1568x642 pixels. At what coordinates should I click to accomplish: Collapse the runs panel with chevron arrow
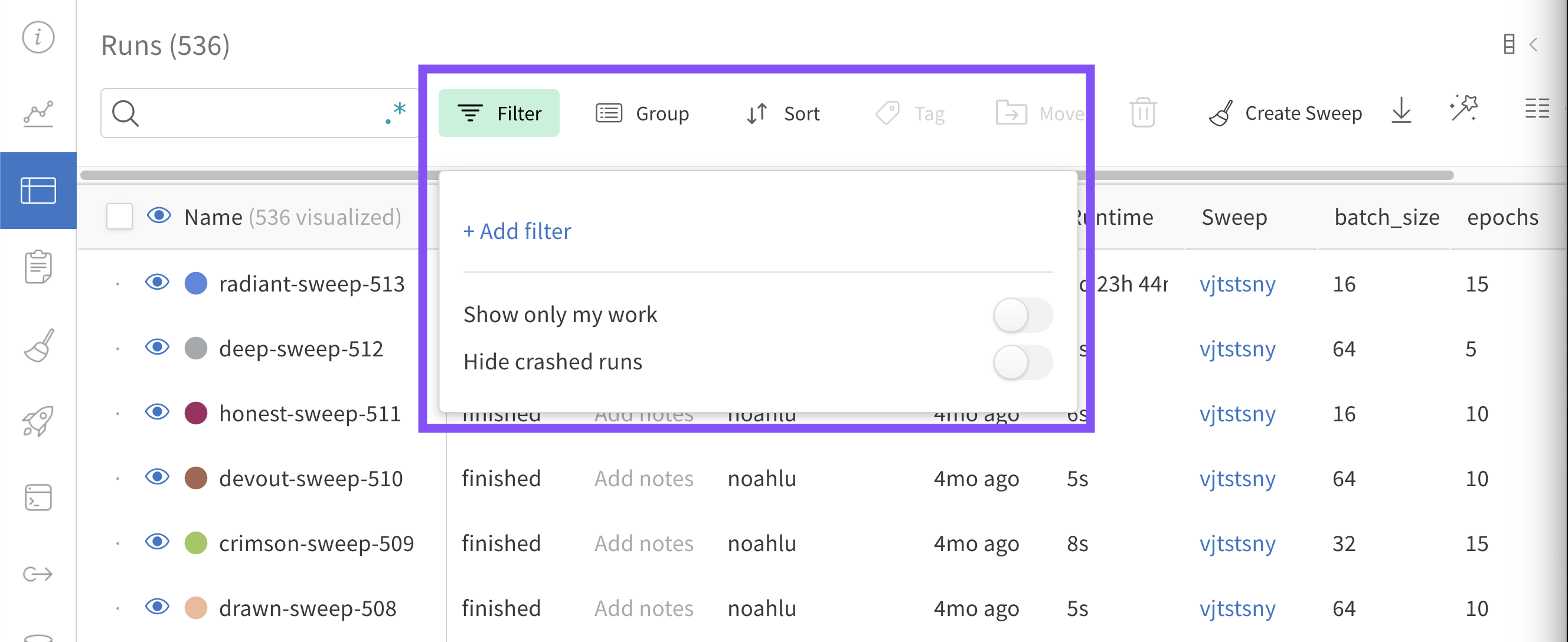point(1534,45)
